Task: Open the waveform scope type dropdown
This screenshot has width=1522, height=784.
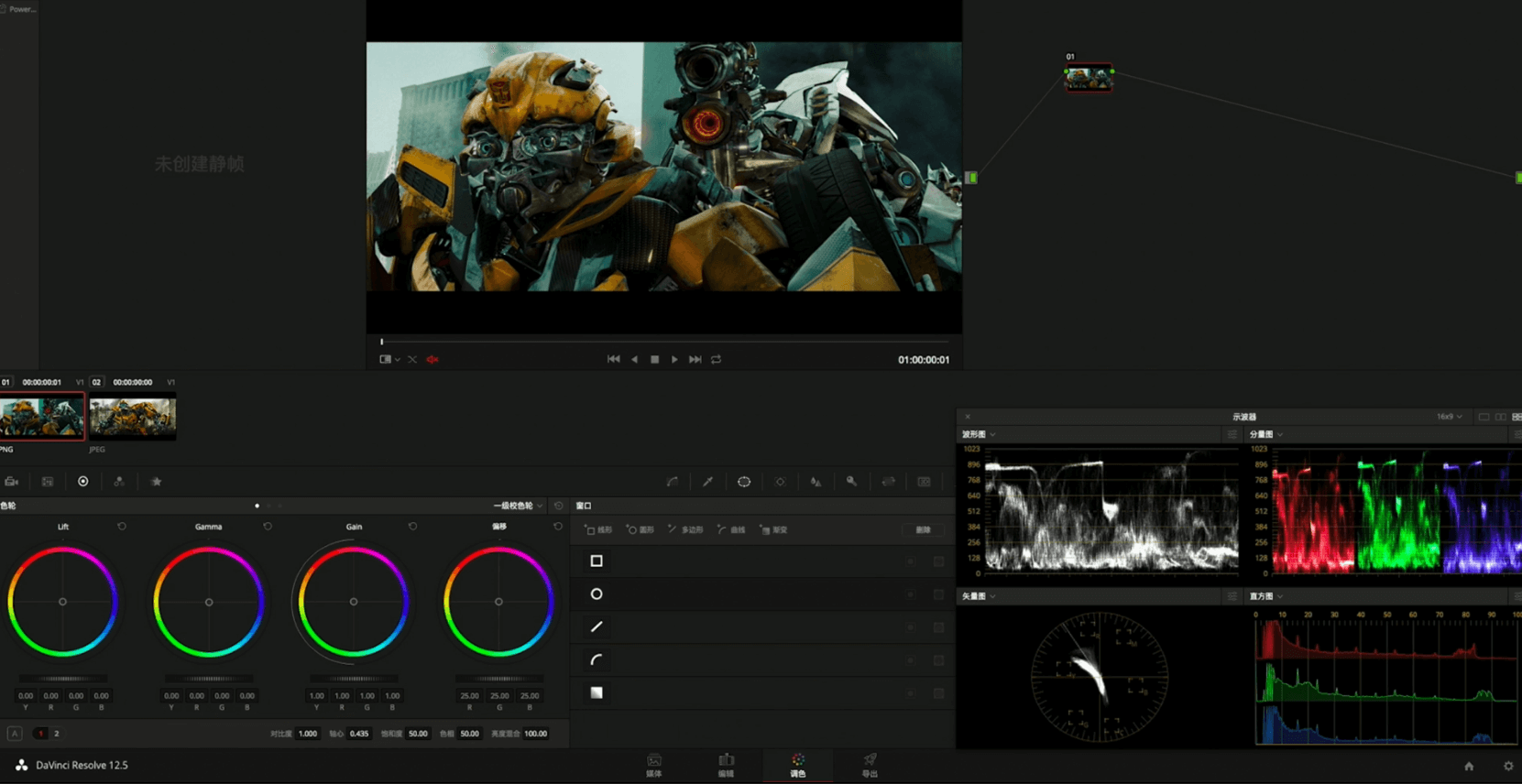Action: click(979, 434)
